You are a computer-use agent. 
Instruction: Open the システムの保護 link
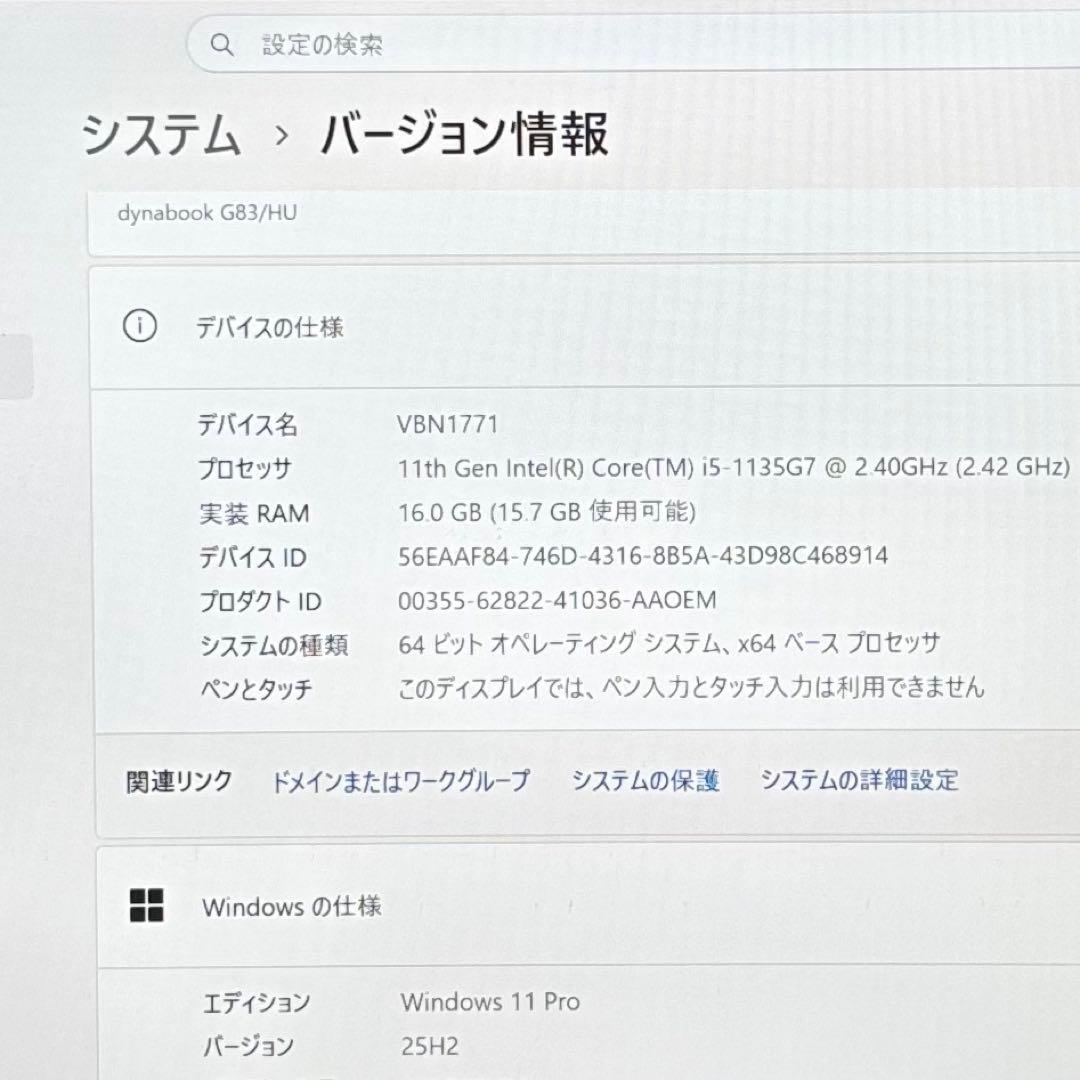point(646,780)
